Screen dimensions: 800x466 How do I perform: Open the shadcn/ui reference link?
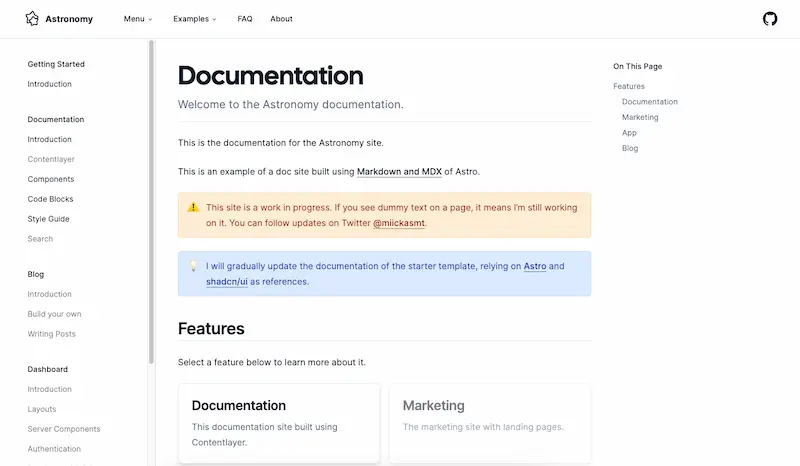click(x=227, y=282)
